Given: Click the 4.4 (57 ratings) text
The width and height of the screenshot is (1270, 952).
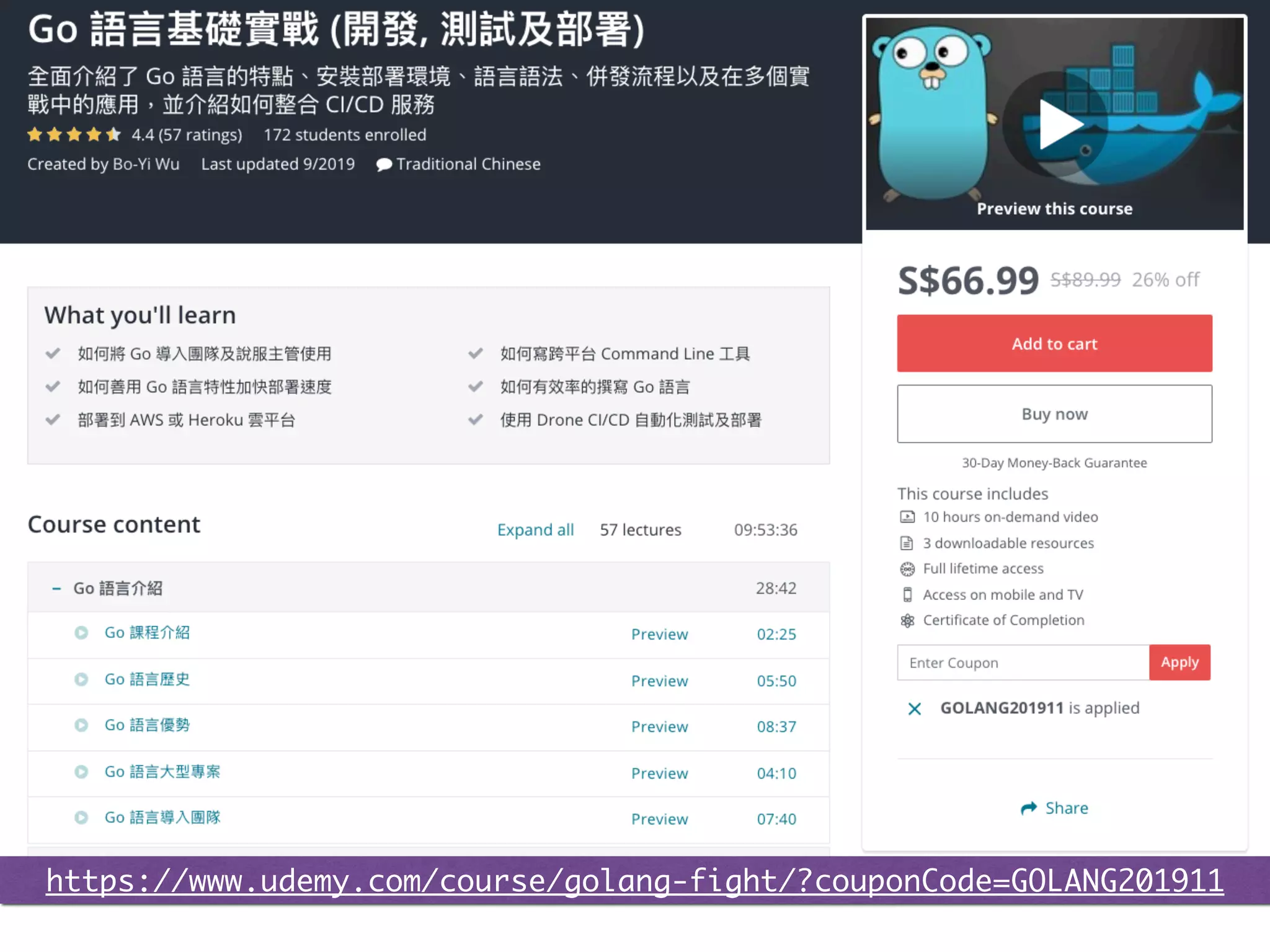Looking at the screenshot, I should pyautogui.click(x=187, y=135).
